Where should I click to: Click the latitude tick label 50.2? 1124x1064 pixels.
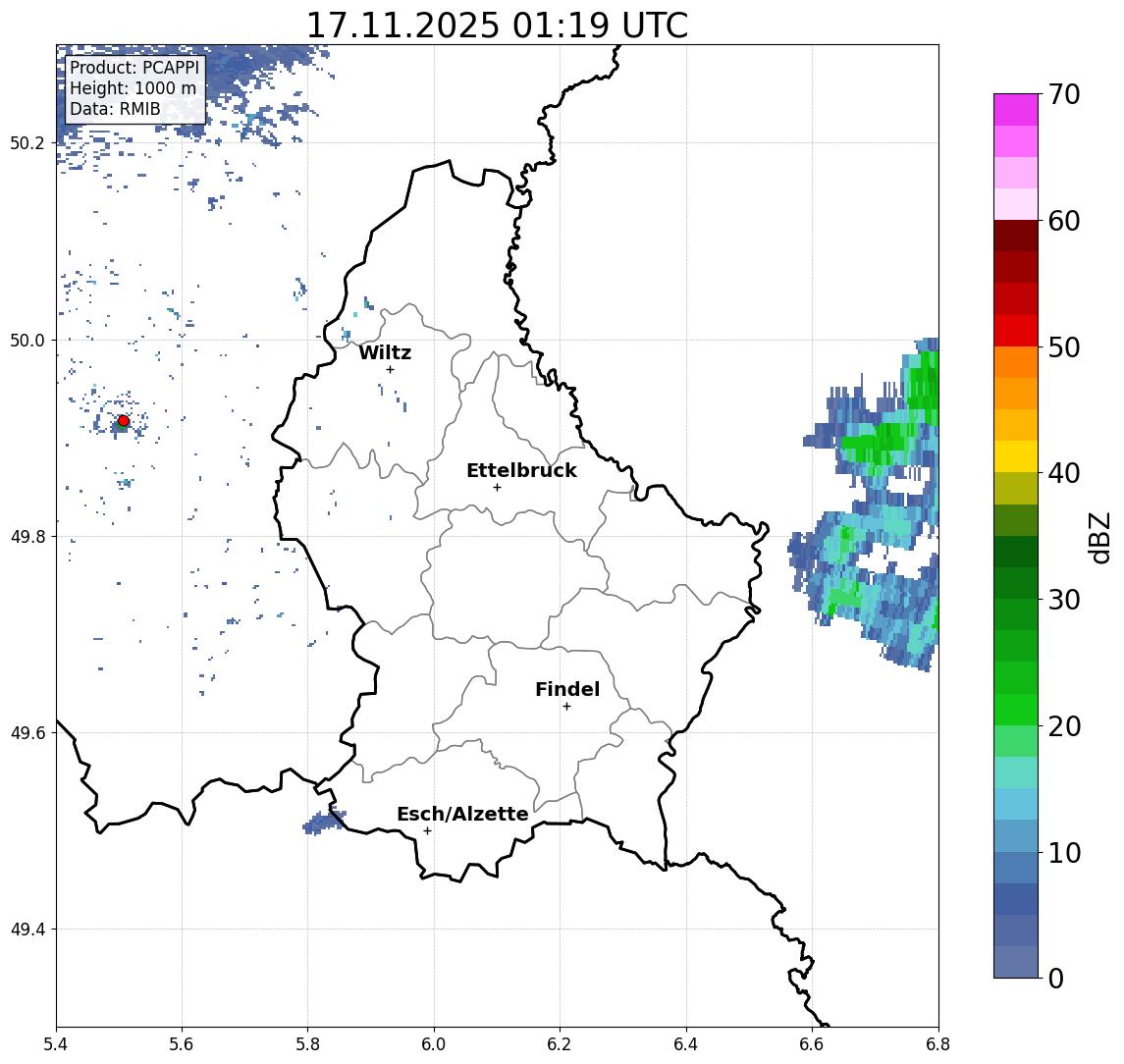click(27, 142)
